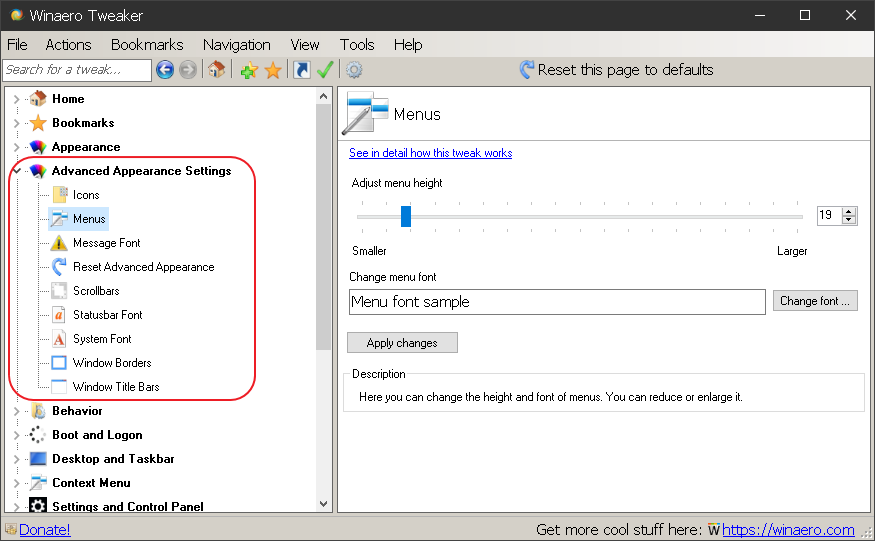Select 'Statusbar Font' label
The width and height of the screenshot is (875, 541).
tap(108, 315)
